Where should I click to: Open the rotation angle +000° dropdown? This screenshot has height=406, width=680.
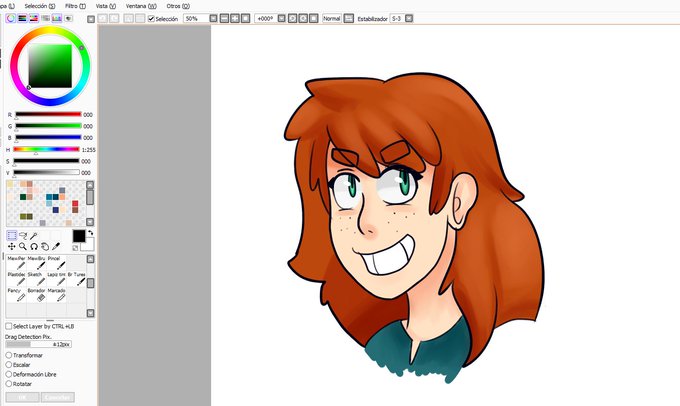click(x=281, y=18)
